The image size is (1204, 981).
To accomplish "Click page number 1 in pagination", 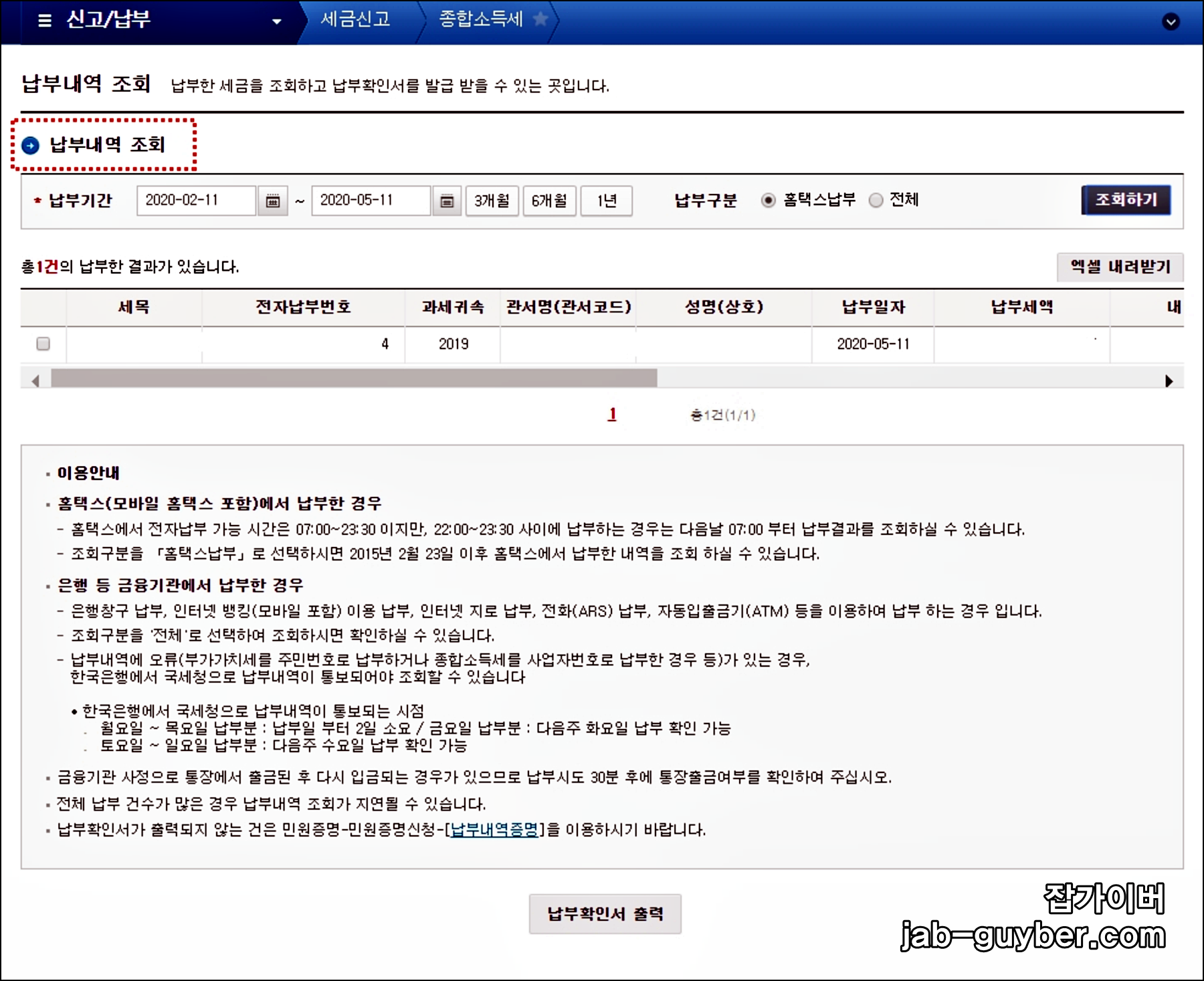I will 611,414.
